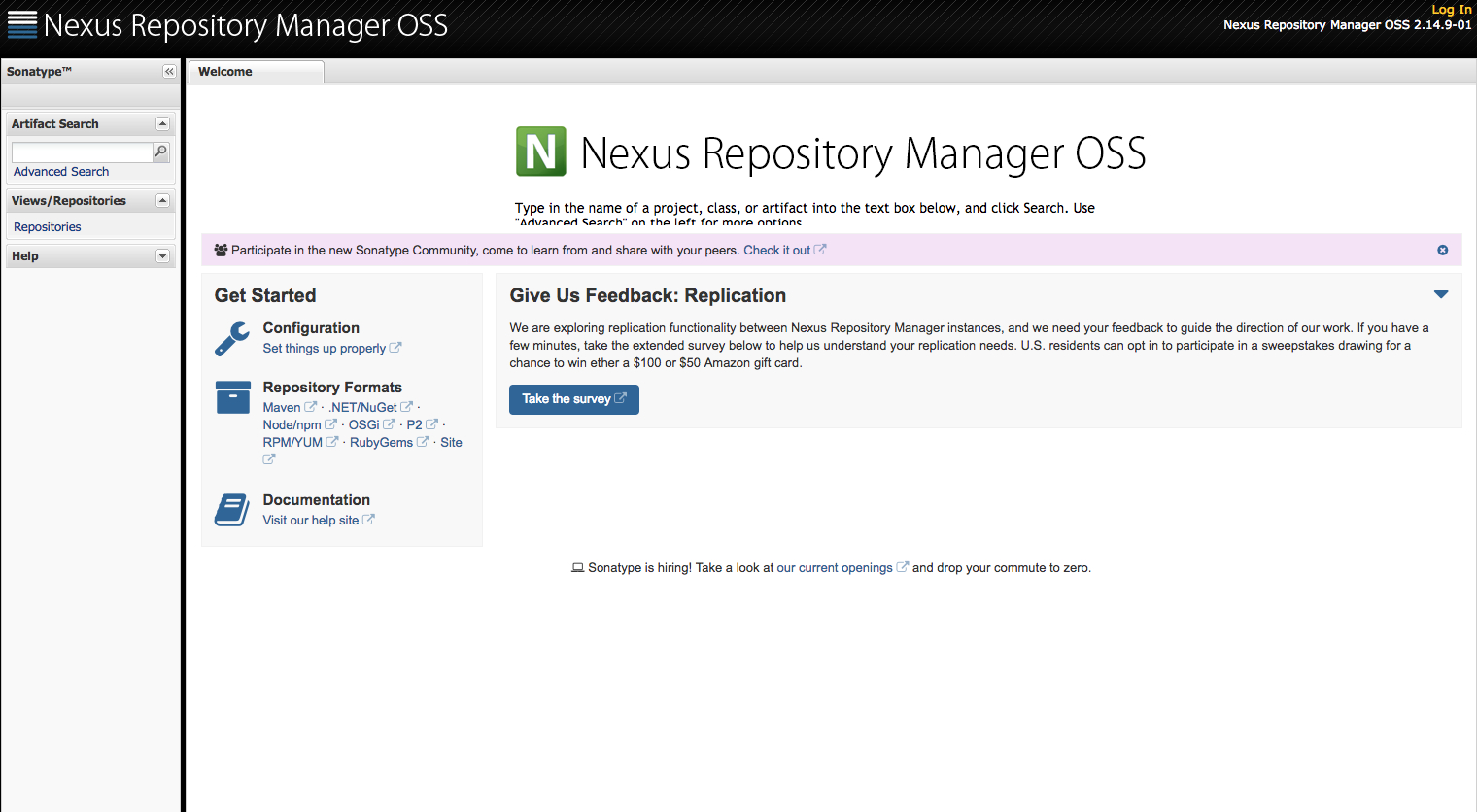Click the Take the survey button
This screenshot has width=1477, height=812.
point(574,399)
